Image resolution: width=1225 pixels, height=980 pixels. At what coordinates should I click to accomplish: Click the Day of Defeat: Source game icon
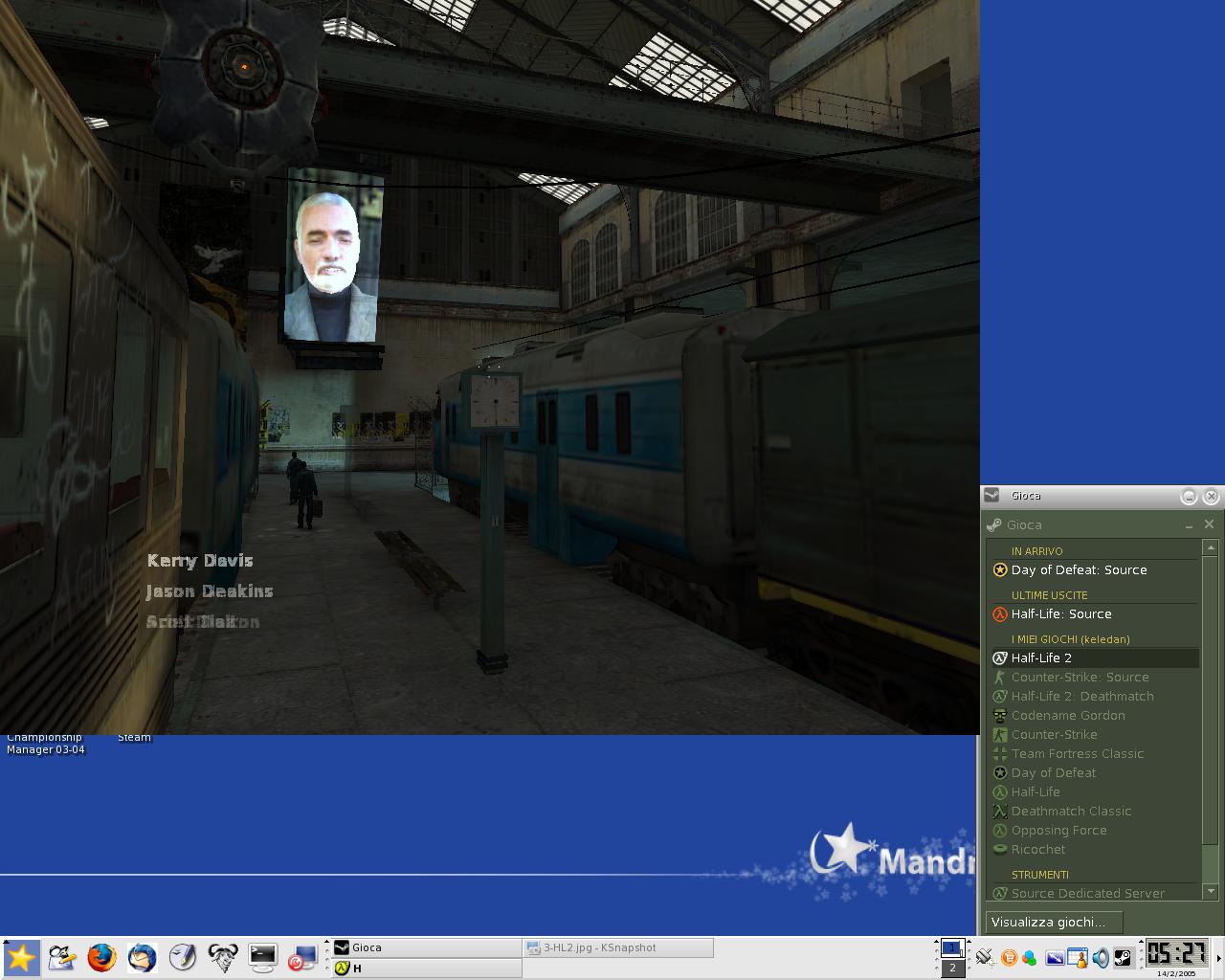click(x=1000, y=569)
